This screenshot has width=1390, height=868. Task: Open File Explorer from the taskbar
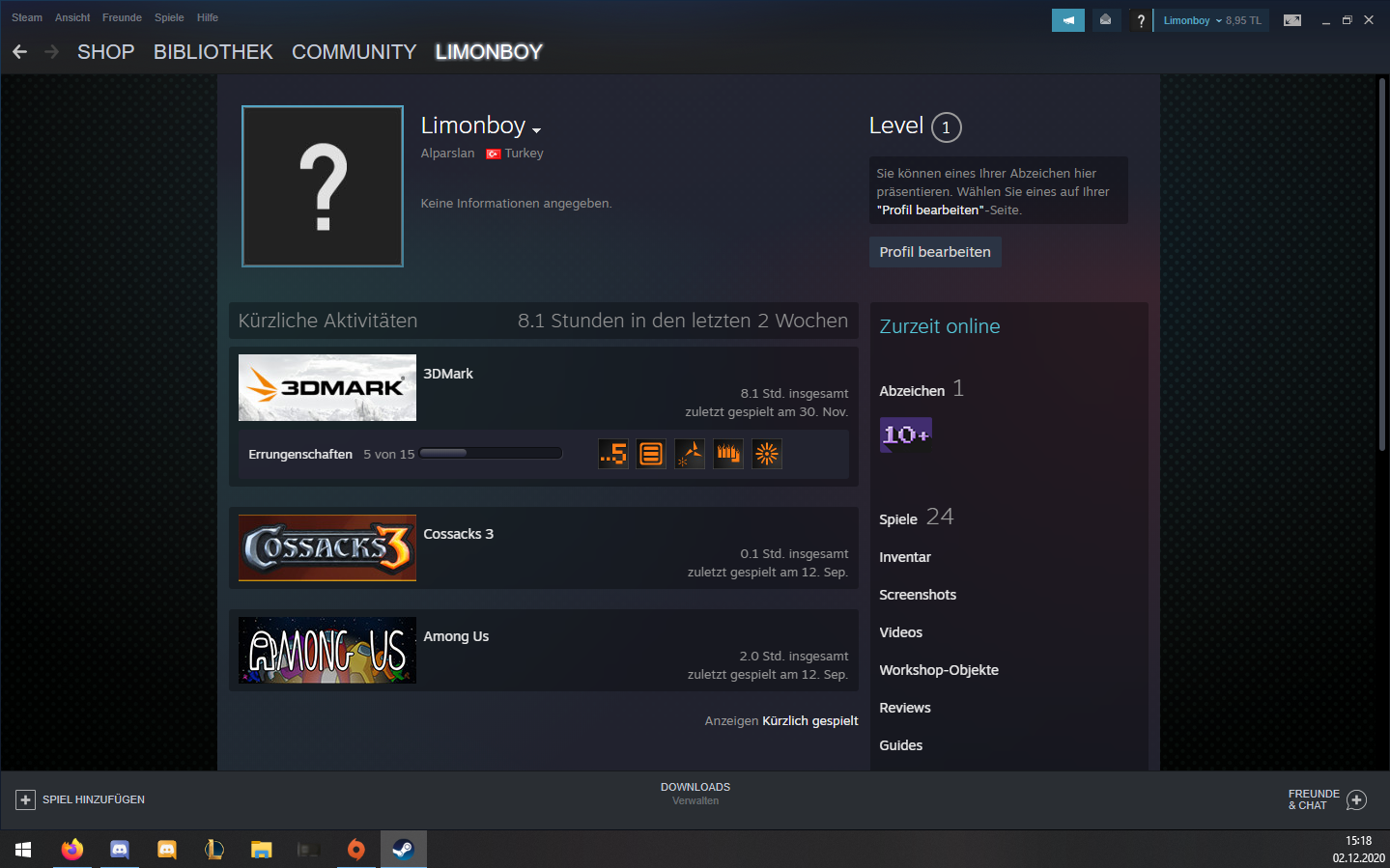click(262, 850)
